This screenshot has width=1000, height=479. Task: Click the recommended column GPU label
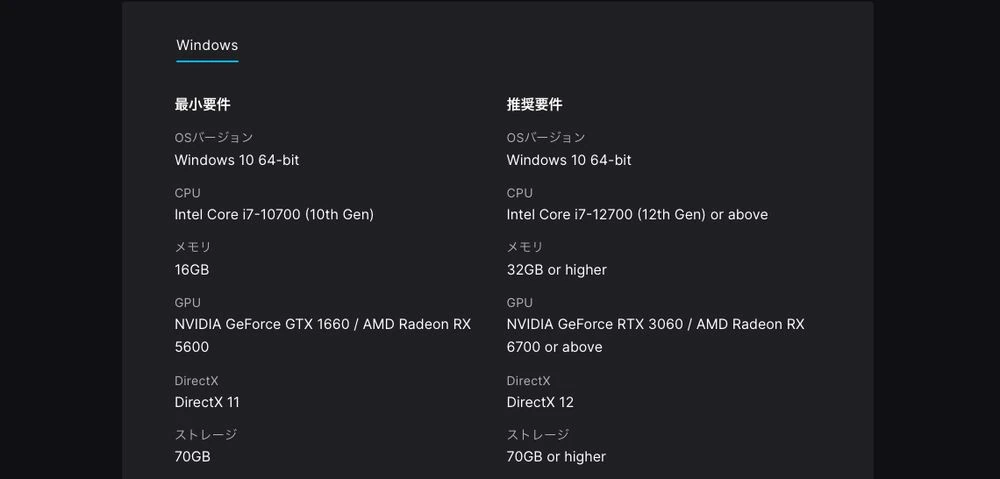click(x=520, y=303)
